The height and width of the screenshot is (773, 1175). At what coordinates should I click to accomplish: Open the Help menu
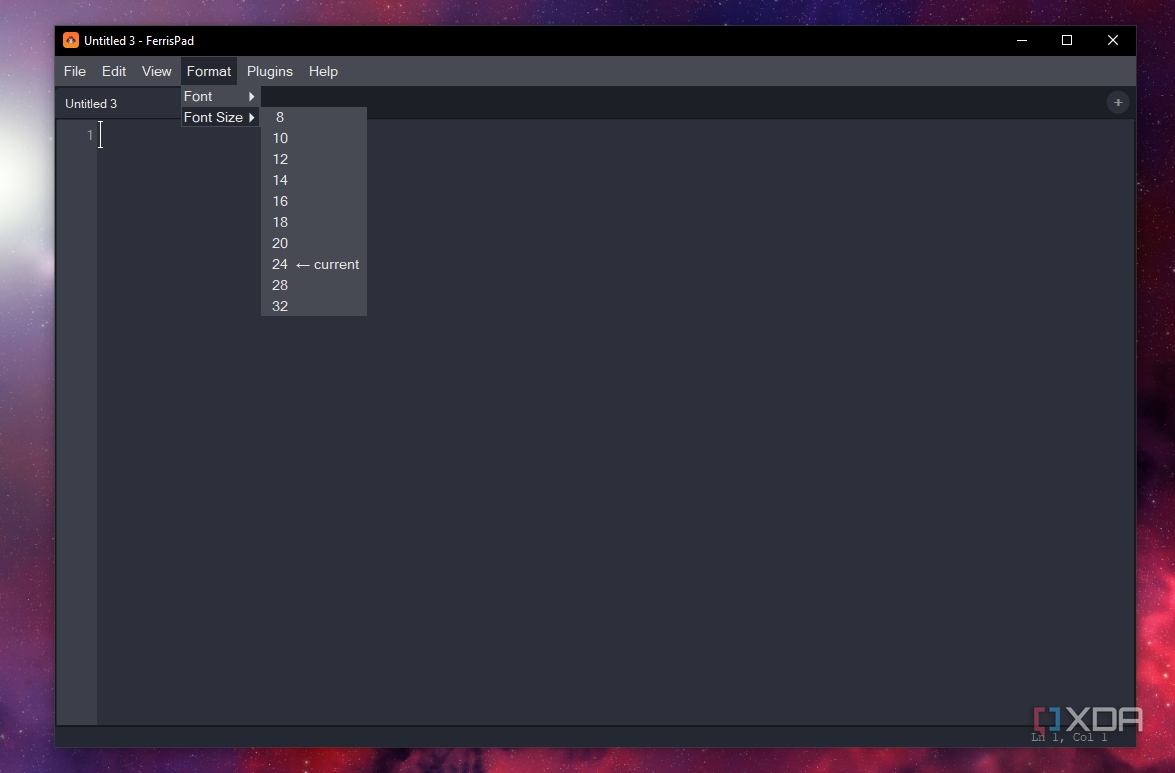pyautogui.click(x=323, y=71)
